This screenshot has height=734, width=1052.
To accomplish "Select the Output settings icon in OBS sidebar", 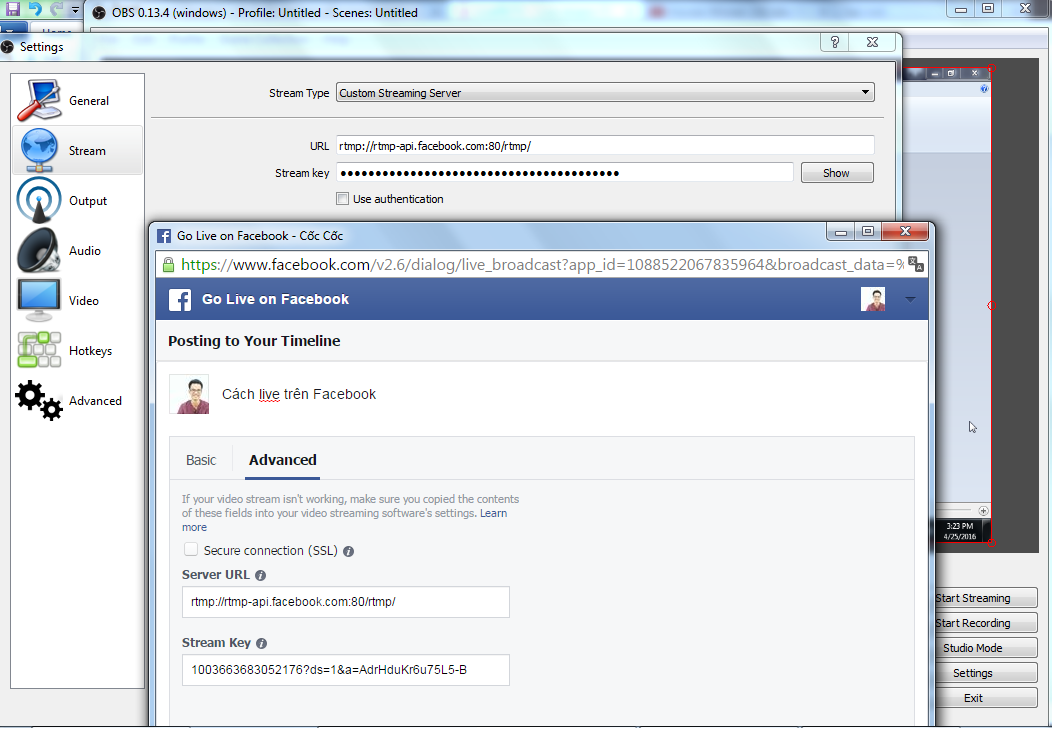I will click(x=38, y=199).
